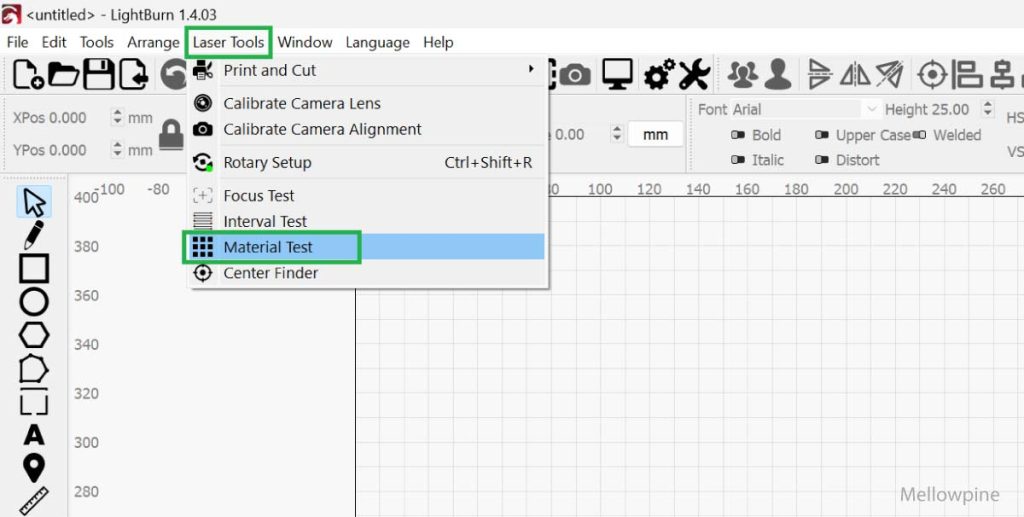
Task: Select the Draw Lines pencil tool
Action: (x=34, y=235)
